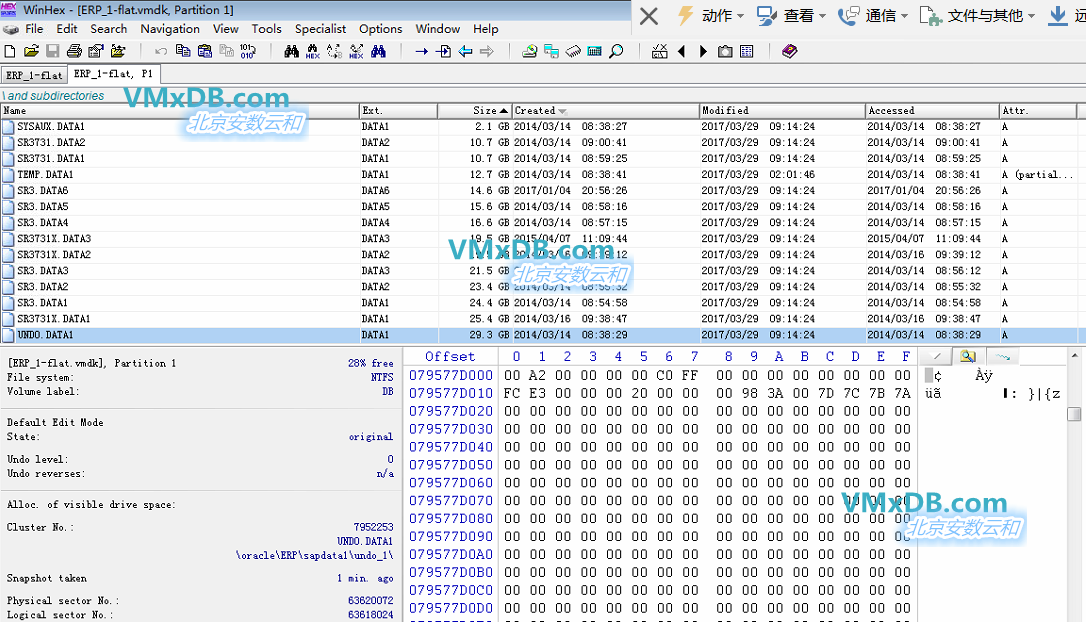
Task: Open the Options menu
Action: 380,29
